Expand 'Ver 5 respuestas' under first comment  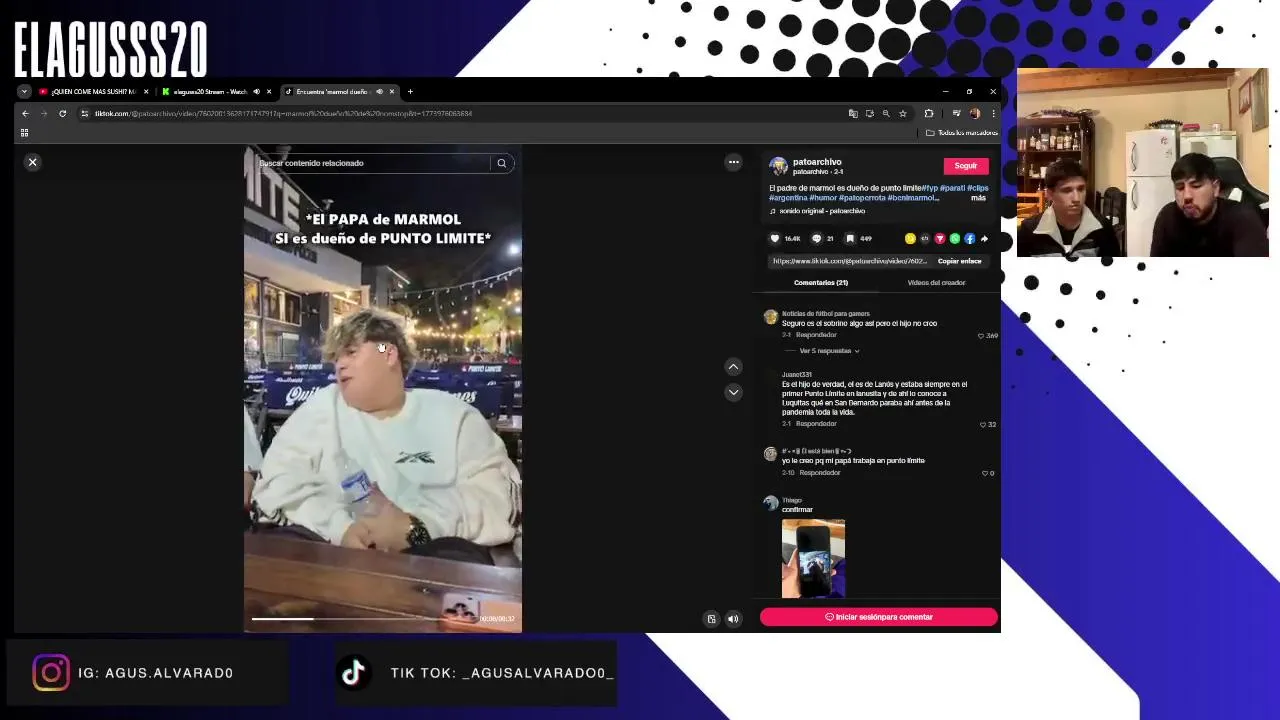pos(828,351)
